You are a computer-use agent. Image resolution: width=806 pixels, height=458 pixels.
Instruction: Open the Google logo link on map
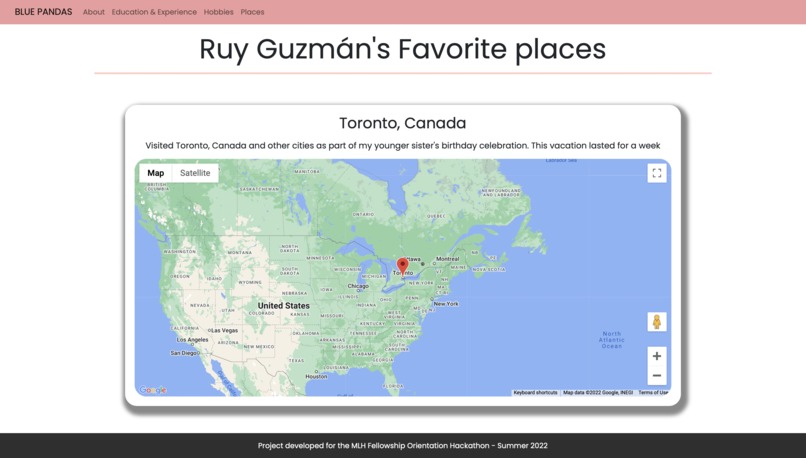coord(153,390)
